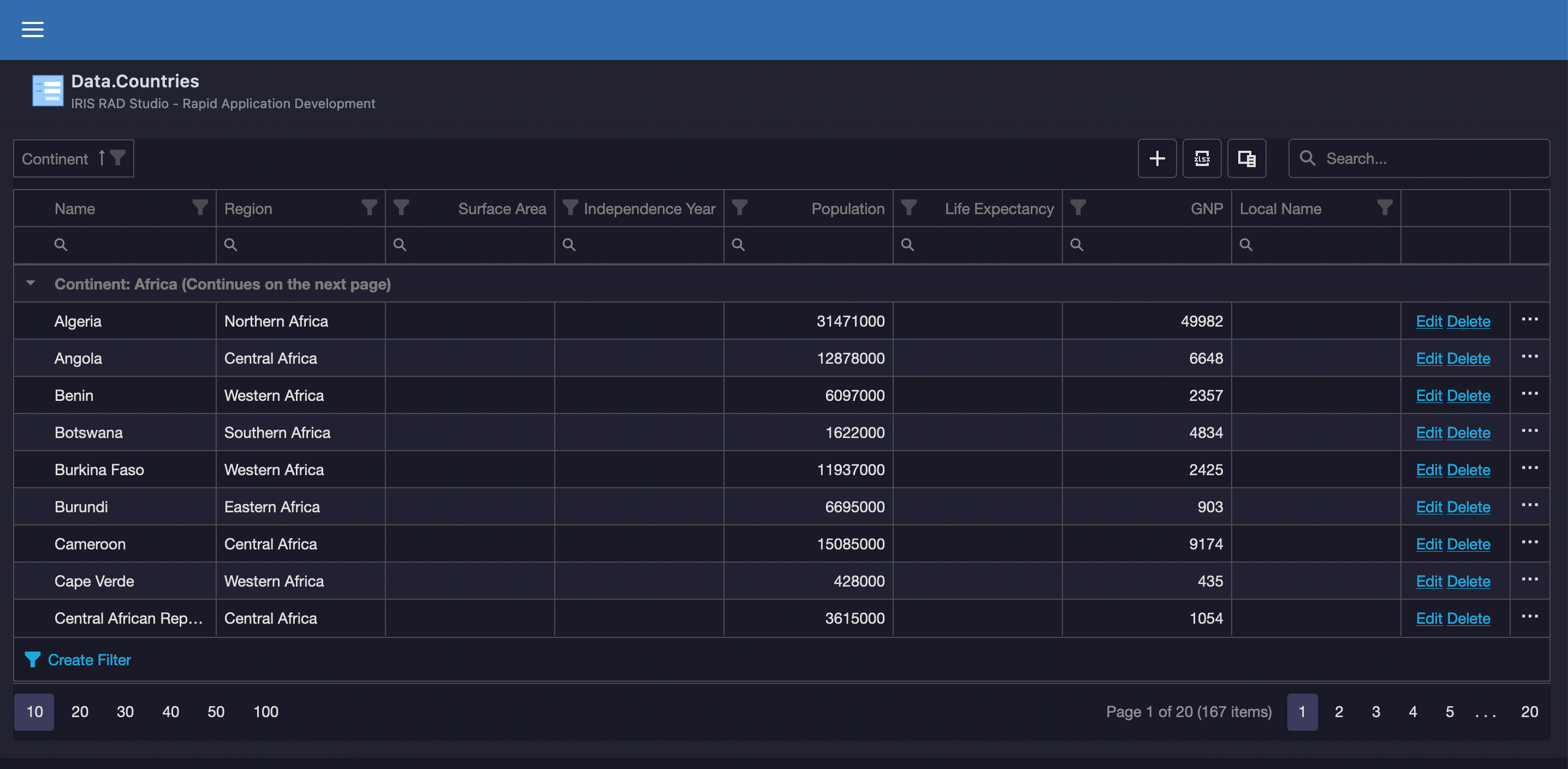Screen dimensions: 1568x769
Task: Open the column chooser icon
Action: (x=1246, y=158)
